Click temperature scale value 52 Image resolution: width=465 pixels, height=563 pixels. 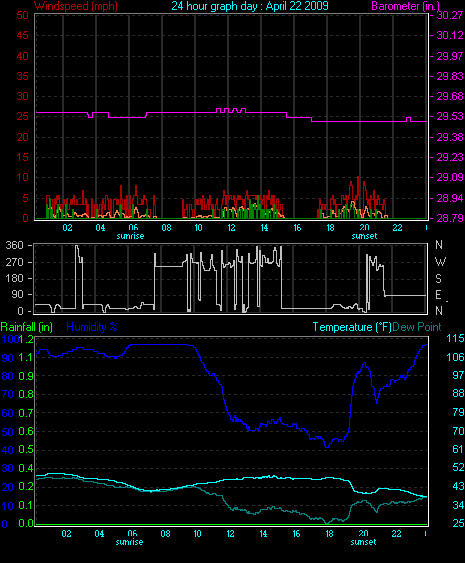pyautogui.click(x=458, y=467)
